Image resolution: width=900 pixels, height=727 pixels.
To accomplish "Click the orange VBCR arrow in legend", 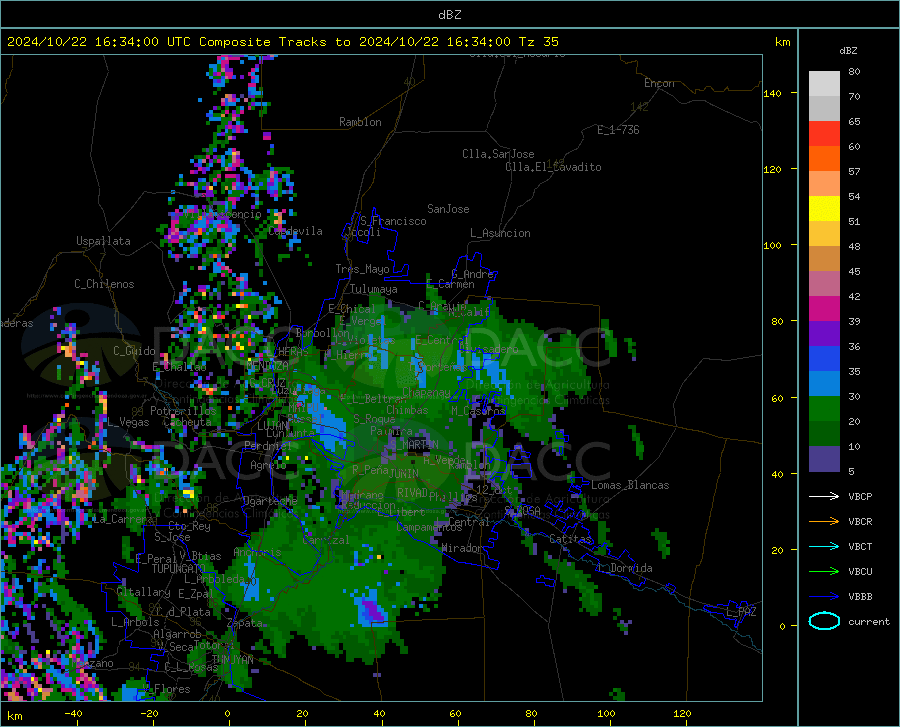I will coord(824,522).
